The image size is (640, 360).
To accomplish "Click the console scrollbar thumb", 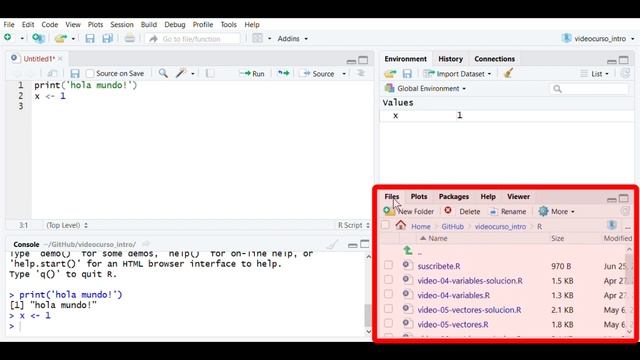I will pyautogui.click(x=368, y=315).
